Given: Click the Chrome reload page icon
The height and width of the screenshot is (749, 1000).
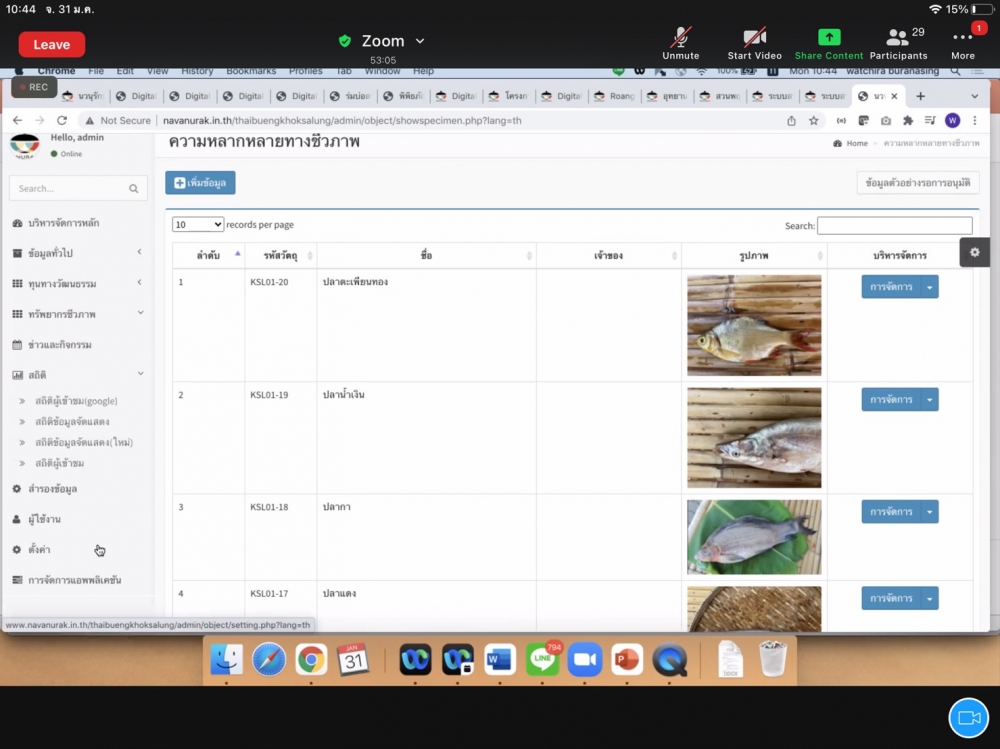Looking at the screenshot, I should (x=62, y=120).
